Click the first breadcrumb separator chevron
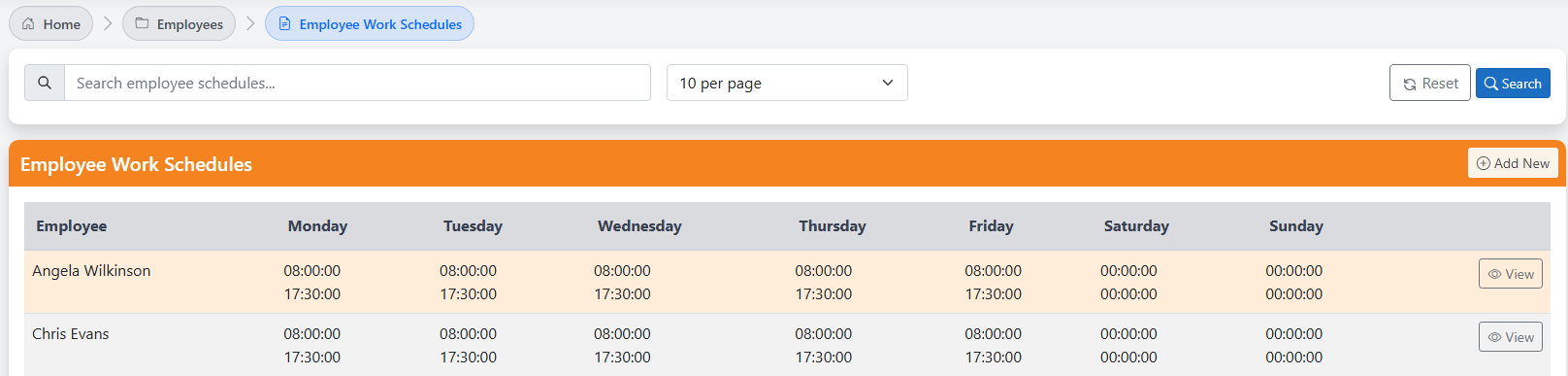Screen dimensions: 1568x376 108,23
